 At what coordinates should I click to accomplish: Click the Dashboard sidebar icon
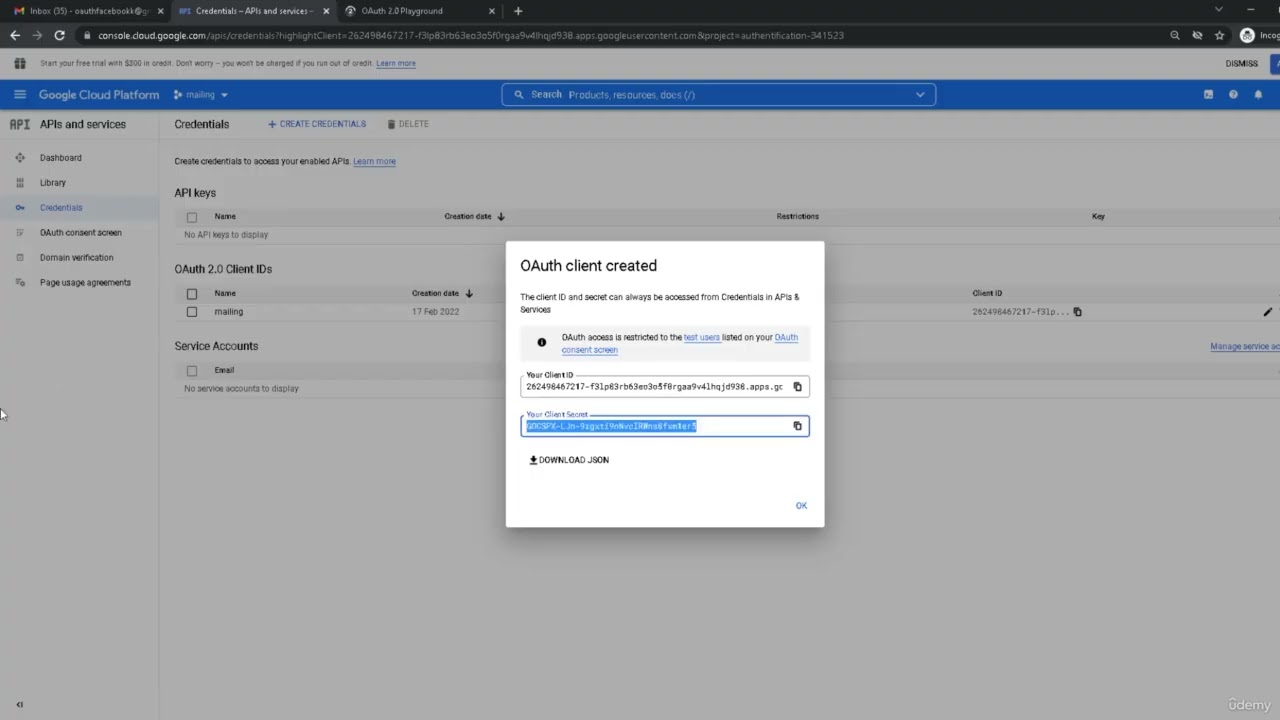pos(20,158)
